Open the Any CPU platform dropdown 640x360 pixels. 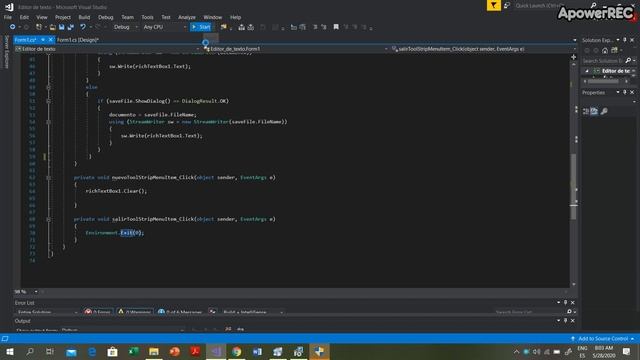coord(164,27)
